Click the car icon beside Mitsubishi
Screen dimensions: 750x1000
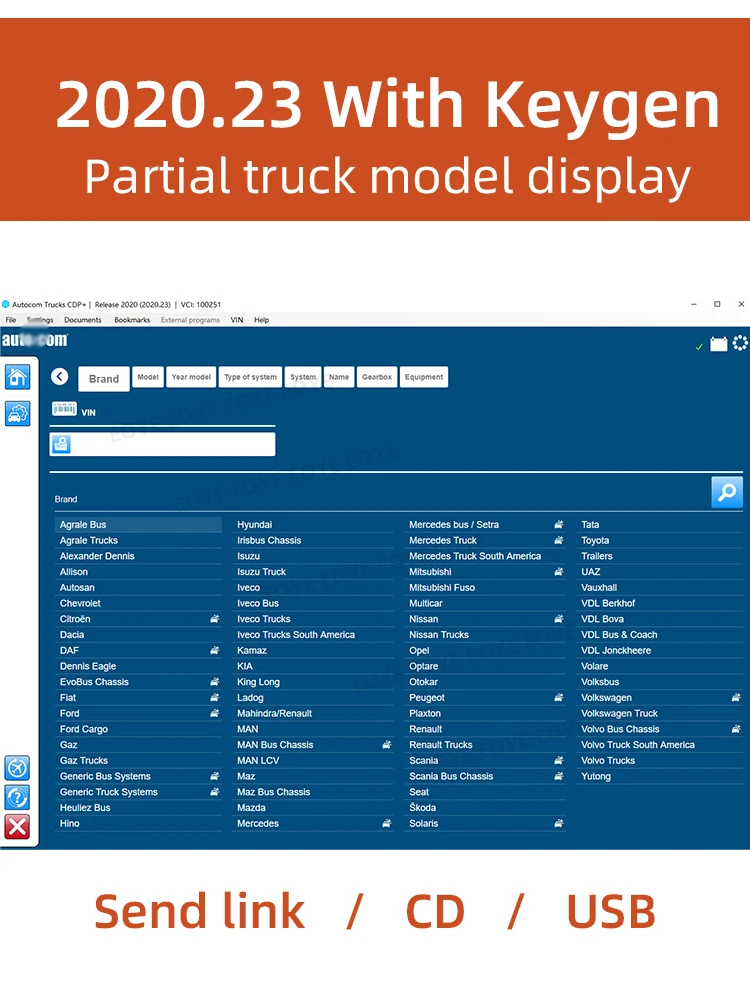click(559, 571)
